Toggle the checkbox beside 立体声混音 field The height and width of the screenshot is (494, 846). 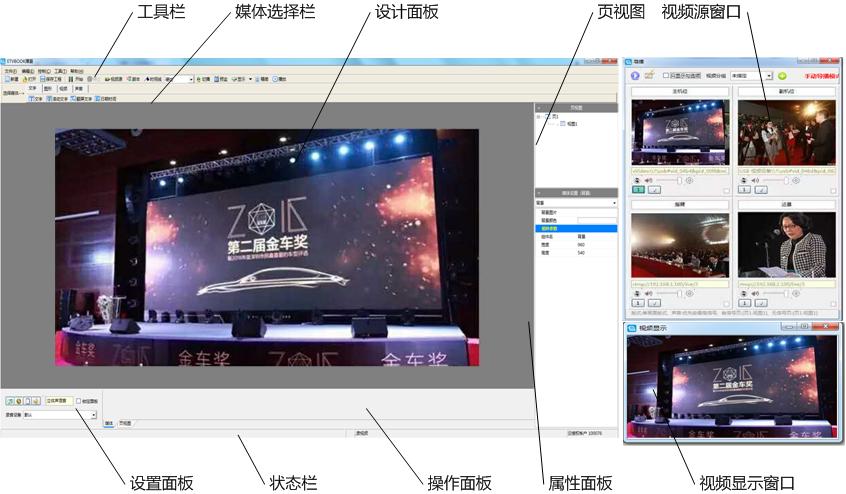click(78, 401)
